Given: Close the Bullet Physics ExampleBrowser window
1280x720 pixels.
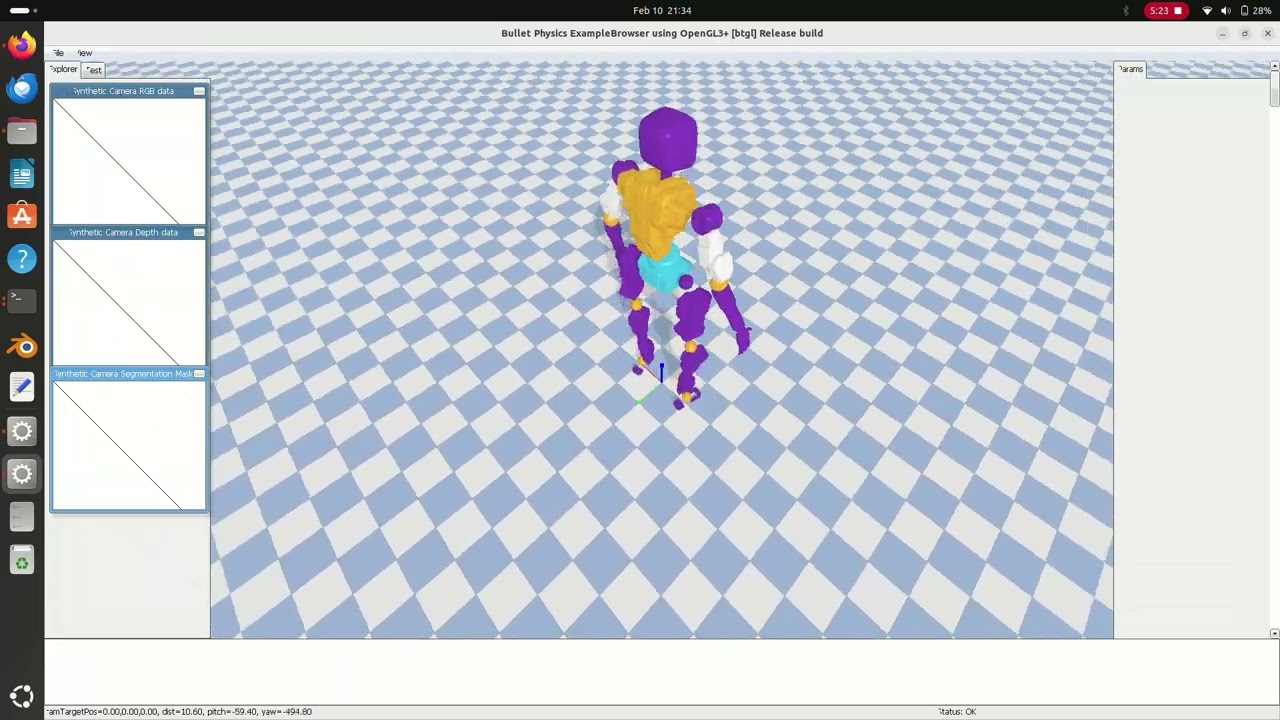Looking at the screenshot, I should pos(1268,34).
